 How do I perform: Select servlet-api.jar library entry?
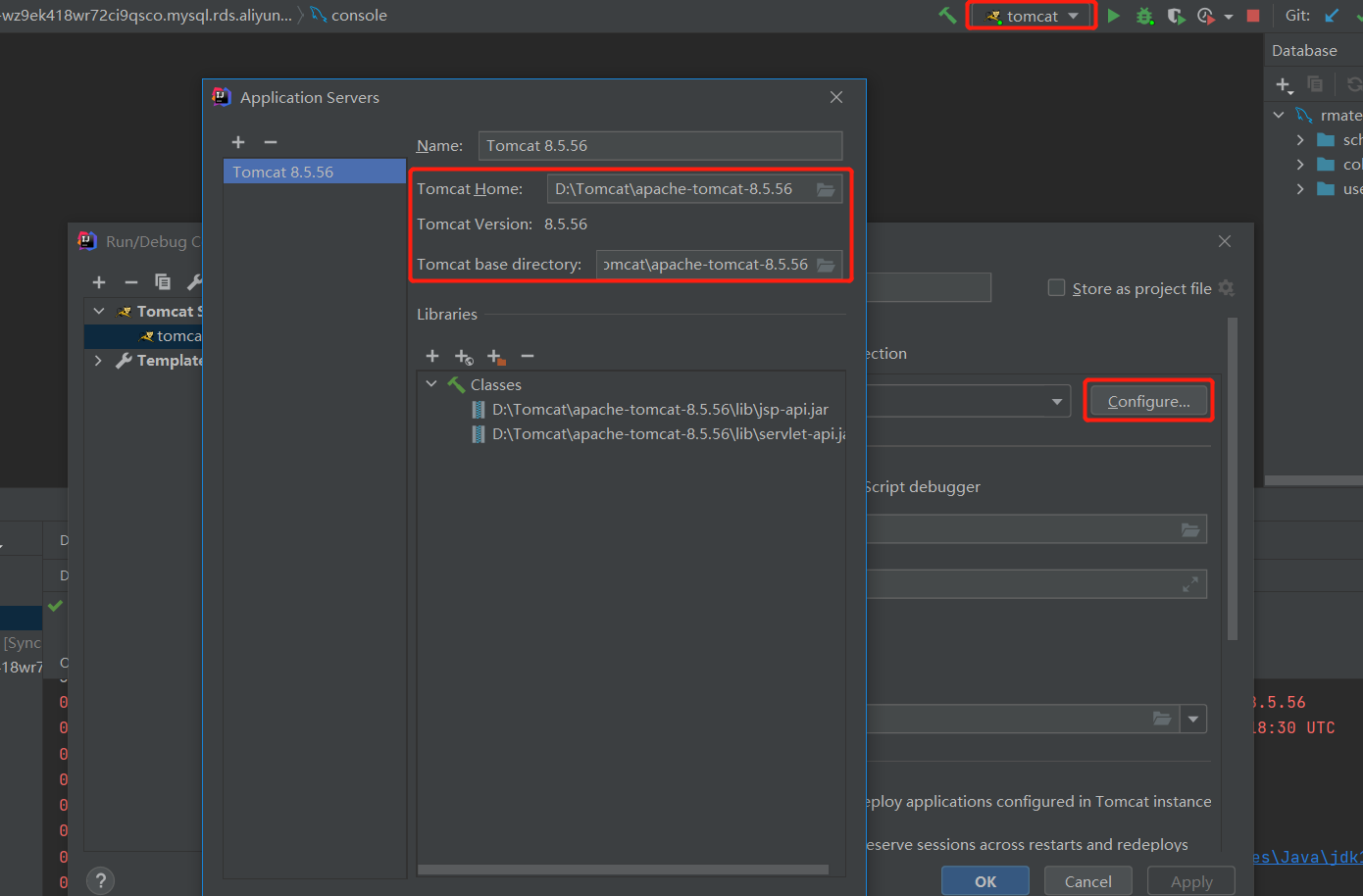(x=659, y=433)
